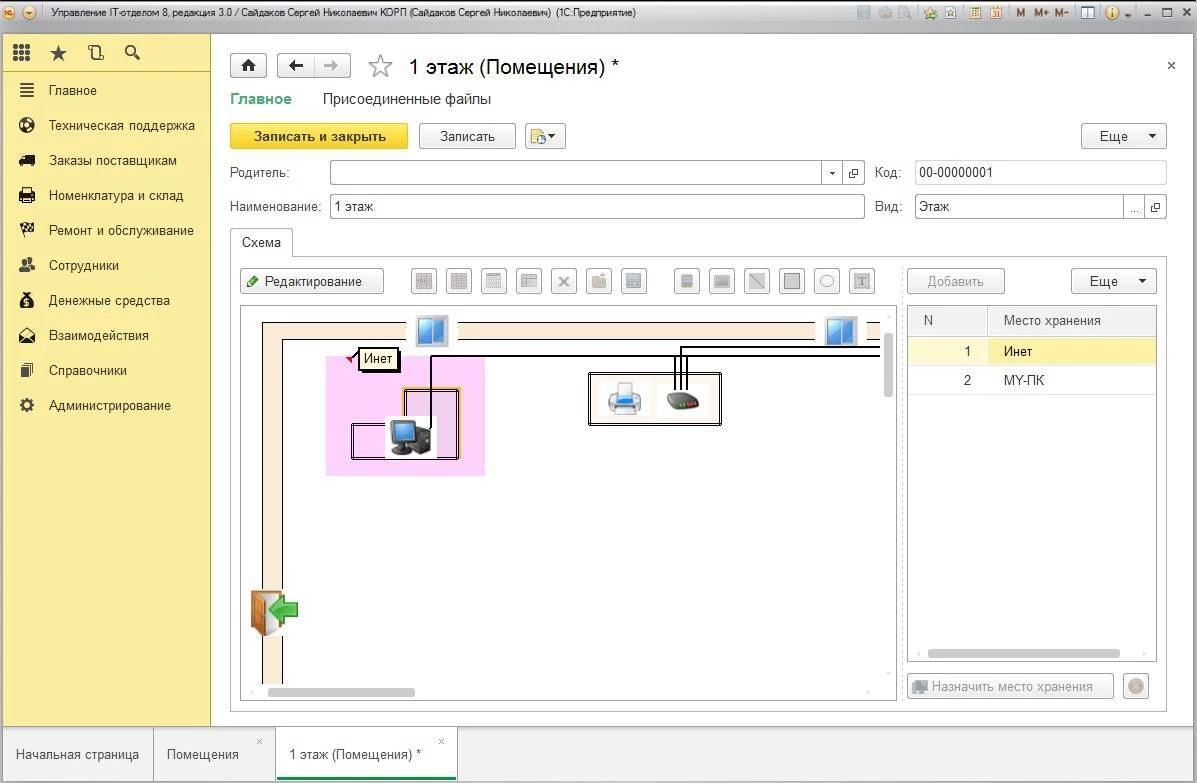The image size is (1197, 783).
Task: Click the Записать и закрыть button
Action: click(x=319, y=137)
